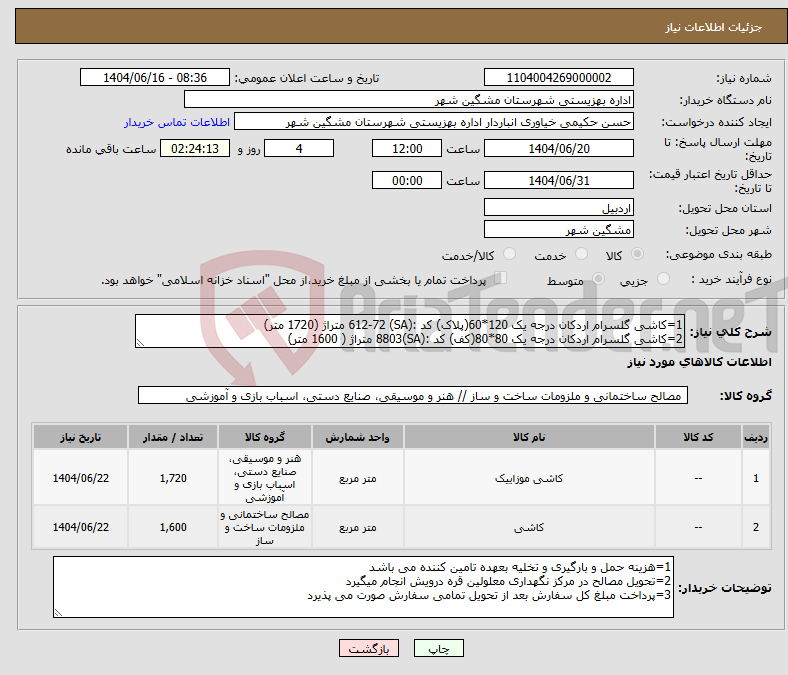Viewport: 788px width, 675px height.
Task: Click the نام کالا column header
Action: 529,437
